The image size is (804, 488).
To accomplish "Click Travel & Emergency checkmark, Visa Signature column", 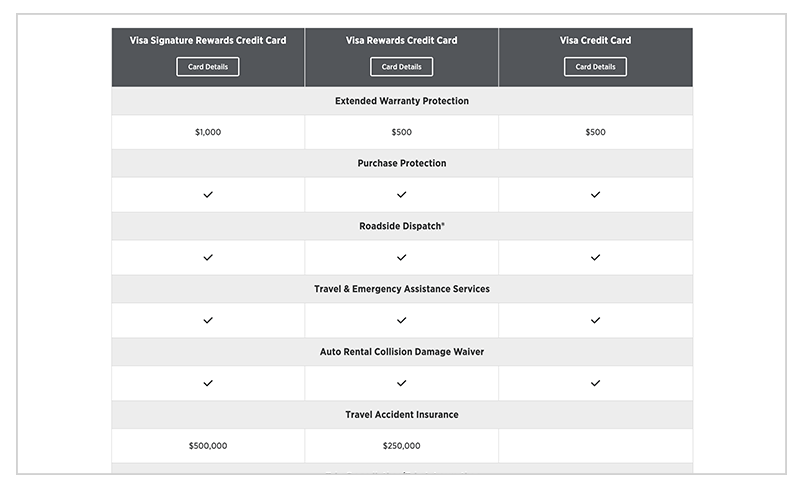I will coord(208,320).
